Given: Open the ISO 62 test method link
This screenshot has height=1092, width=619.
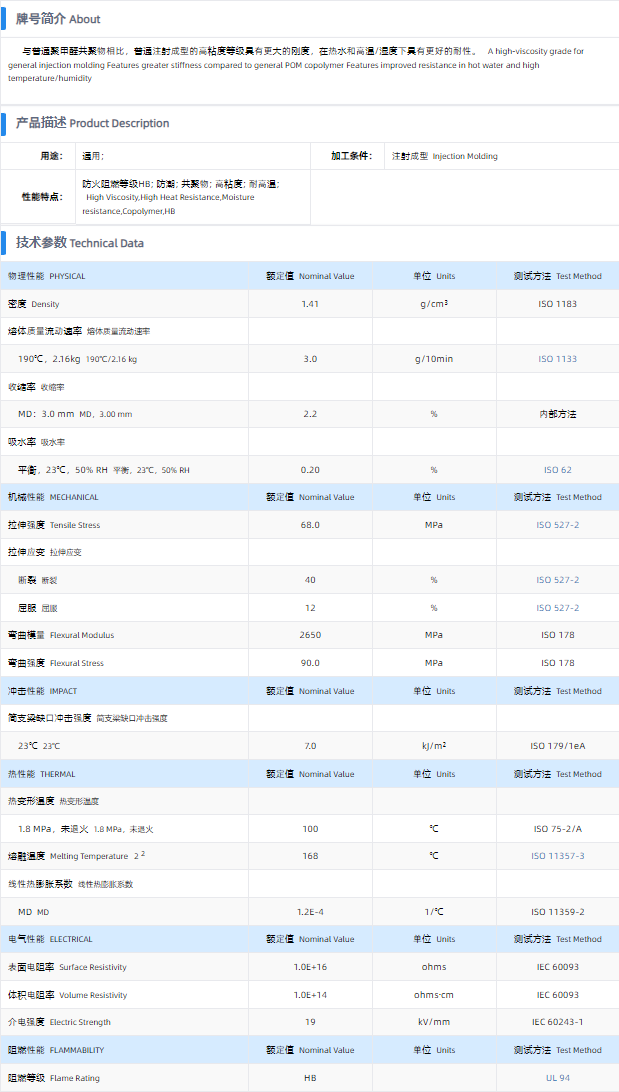Looking at the screenshot, I should click(557, 470).
